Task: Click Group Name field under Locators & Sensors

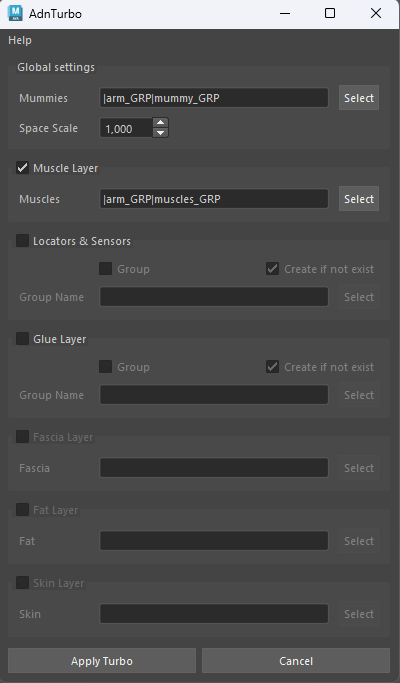Action: tap(214, 297)
